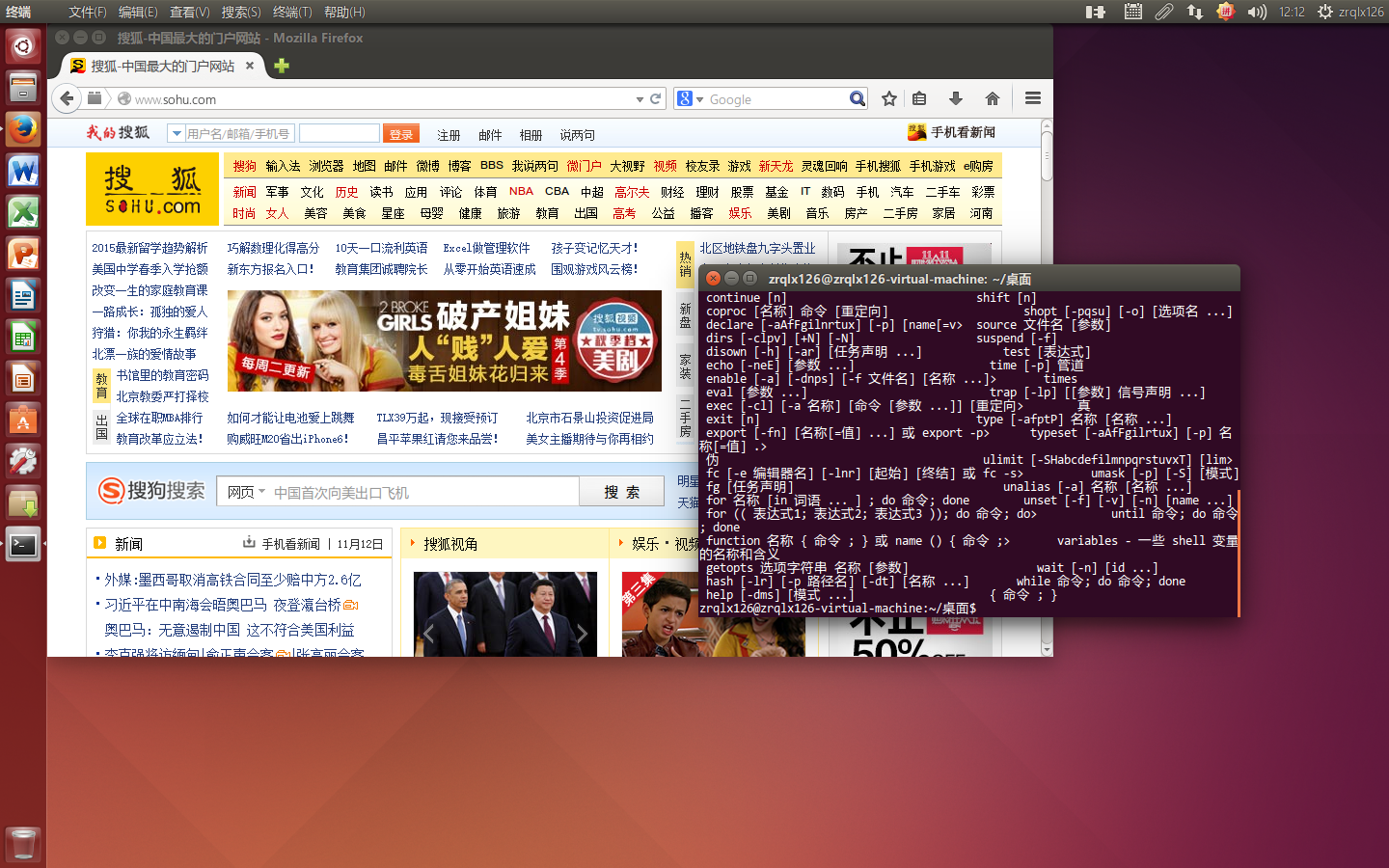Launch WPS Presentation orange P icon
1389x868 pixels.
point(23,254)
